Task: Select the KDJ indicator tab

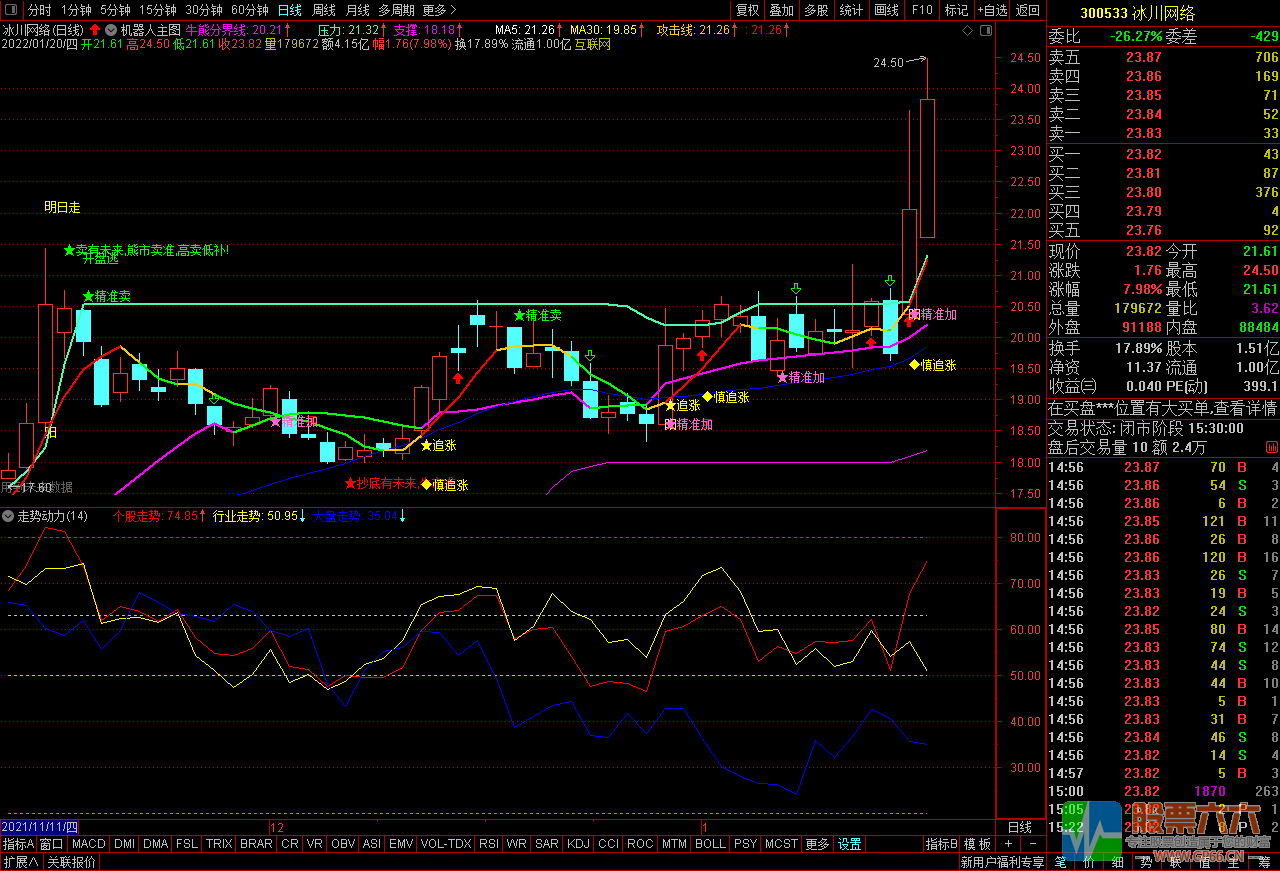Action: point(578,844)
